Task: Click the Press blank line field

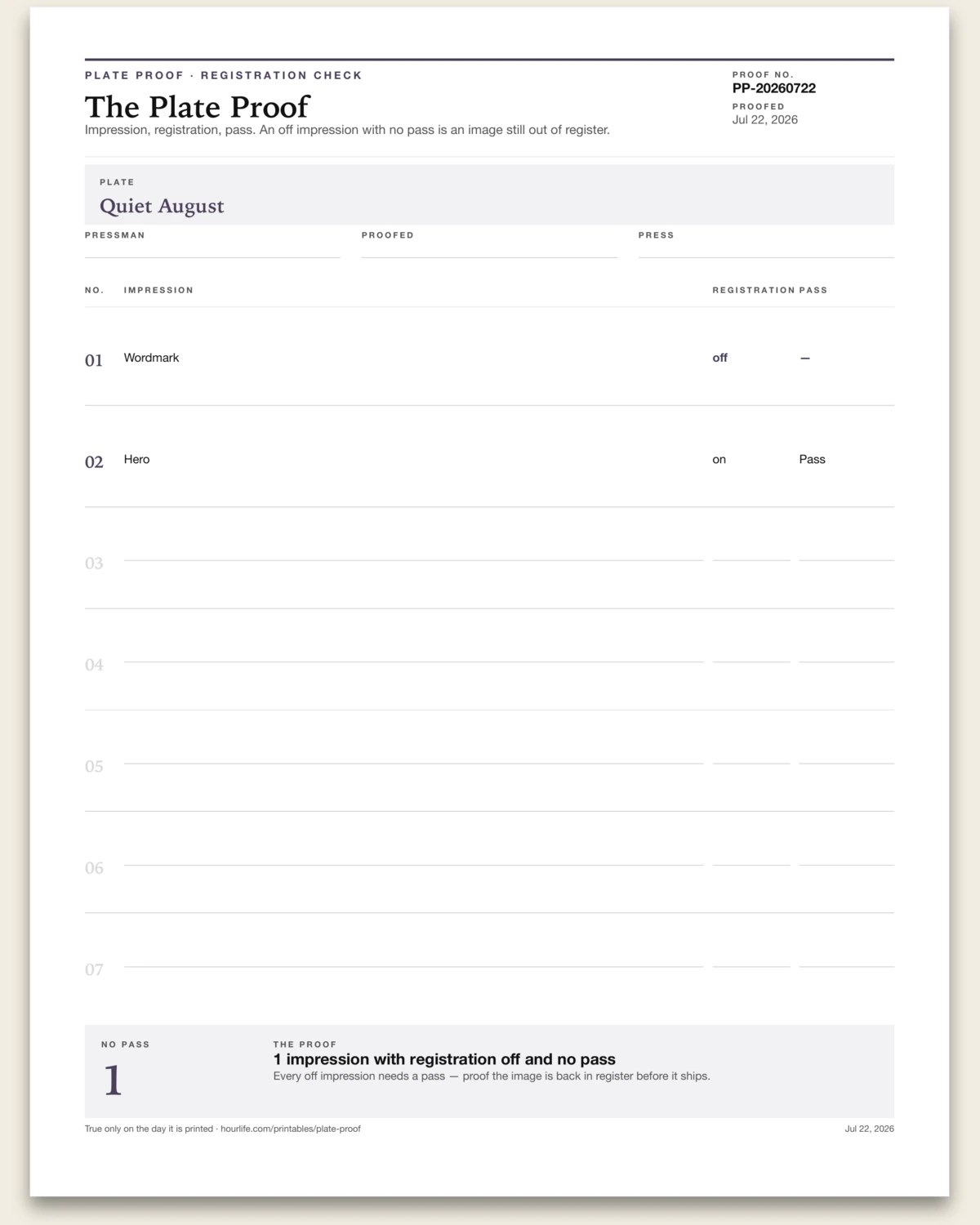Action: coord(766,250)
